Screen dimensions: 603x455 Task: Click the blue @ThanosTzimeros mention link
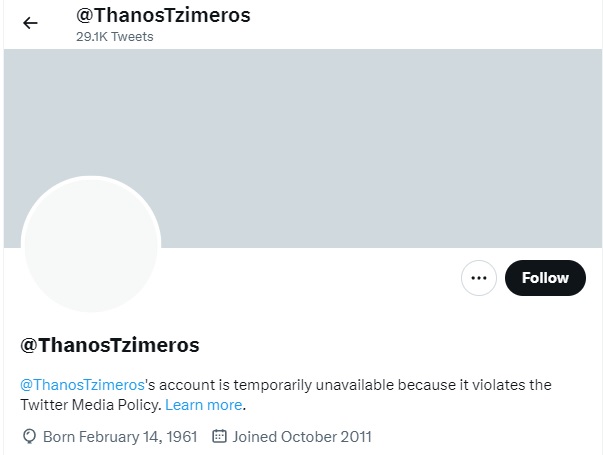pos(83,384)
